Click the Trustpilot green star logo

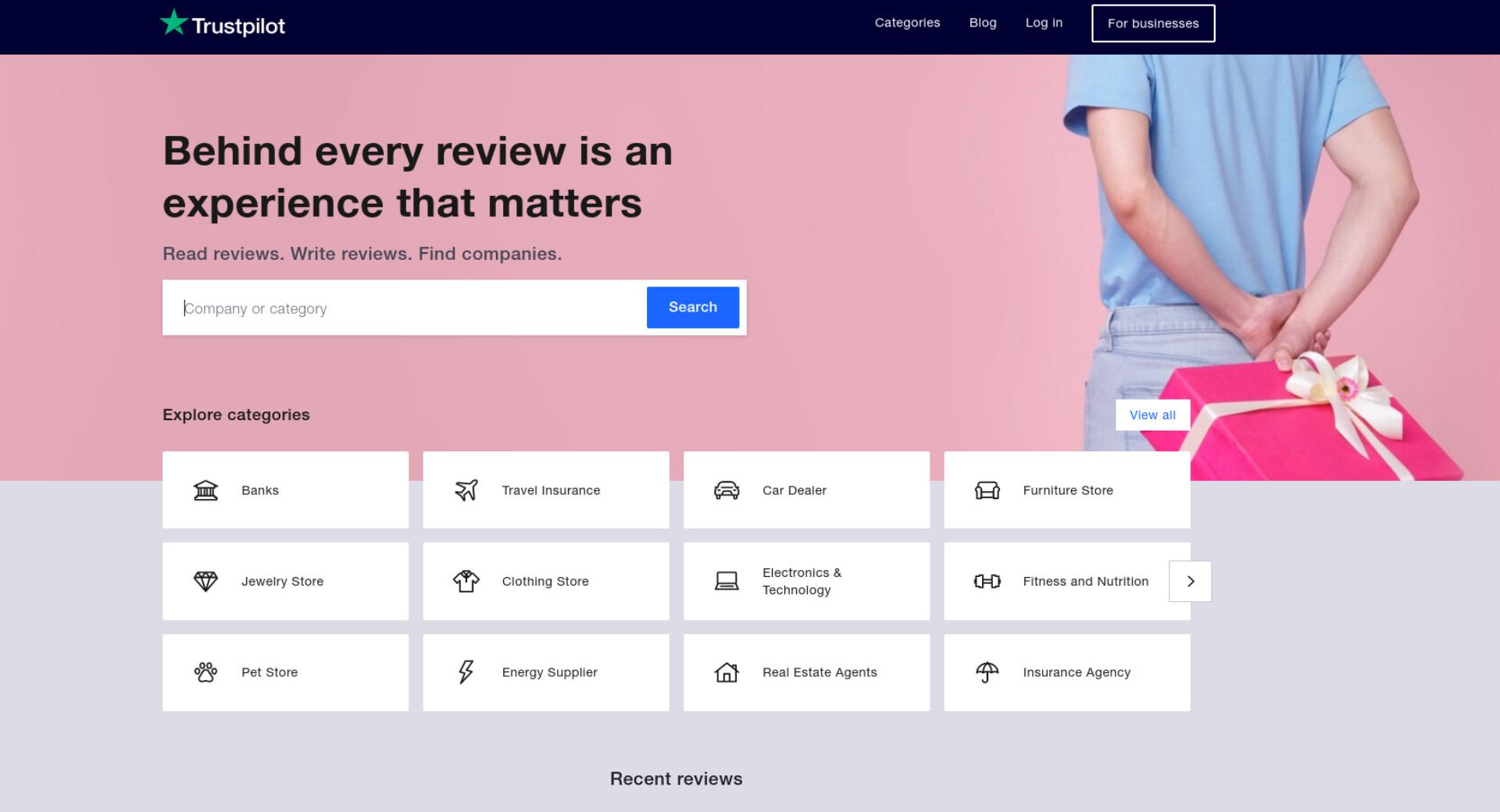pos(173,23)
